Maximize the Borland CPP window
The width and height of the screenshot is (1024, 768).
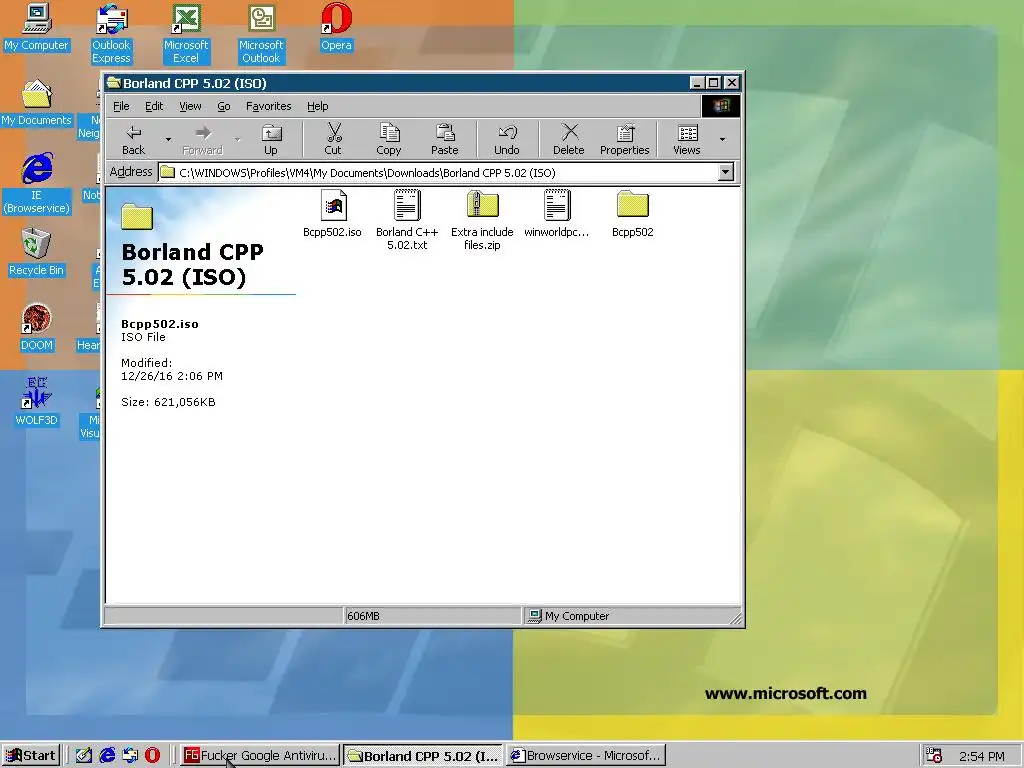(x=713, y=83)
